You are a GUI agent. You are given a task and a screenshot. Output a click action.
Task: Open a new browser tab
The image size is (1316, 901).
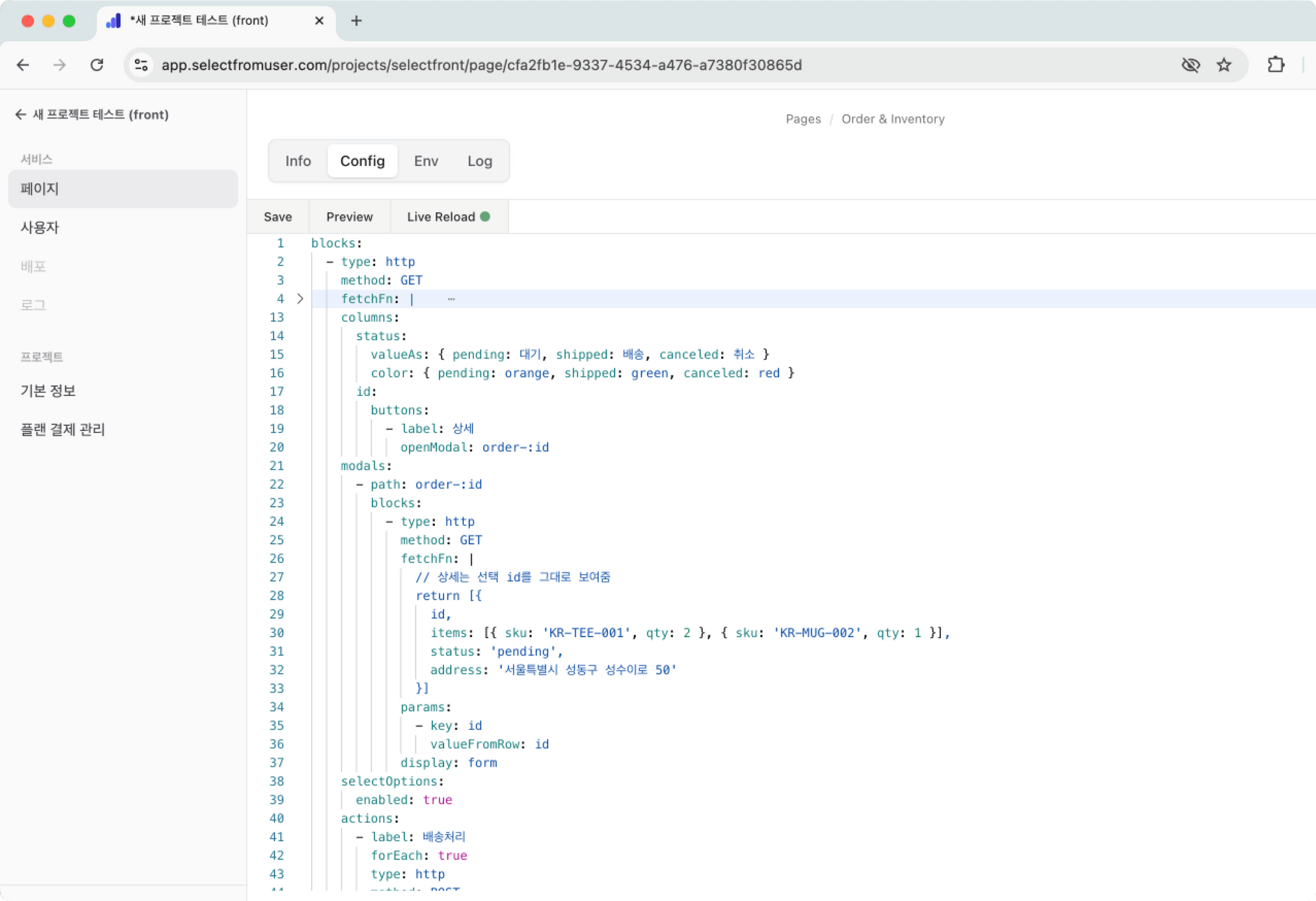pos(356,20)
